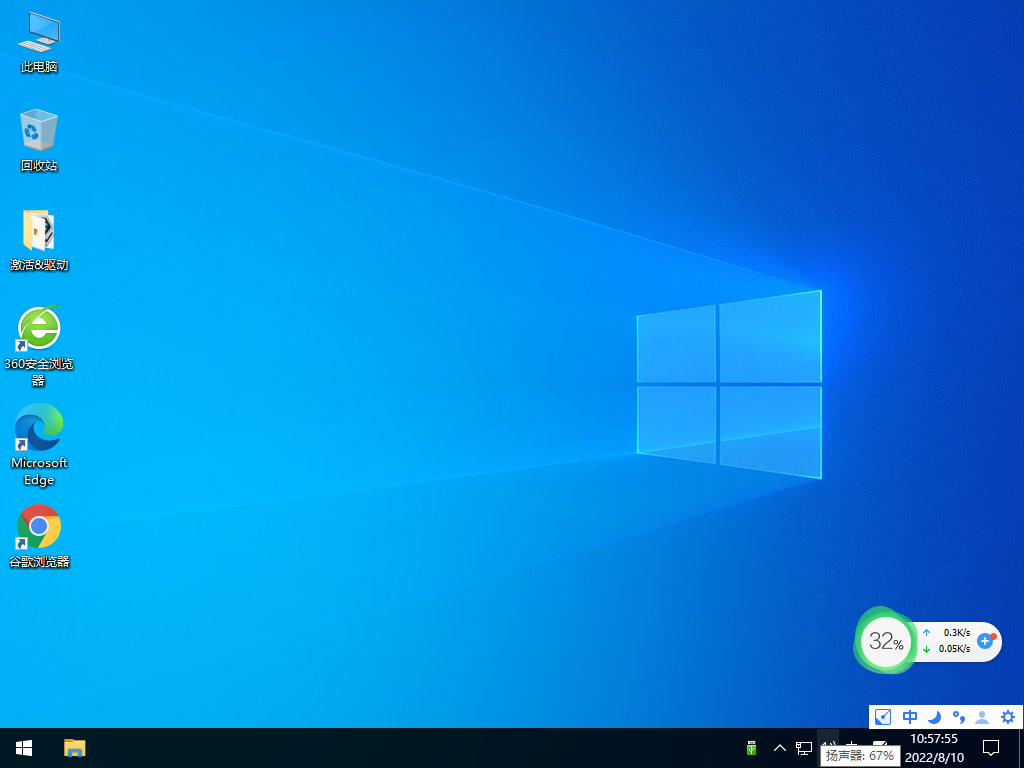This screenshot has width=1024, height=768.
Task: Expand hidden system tray icons
Action: [779, 748]
